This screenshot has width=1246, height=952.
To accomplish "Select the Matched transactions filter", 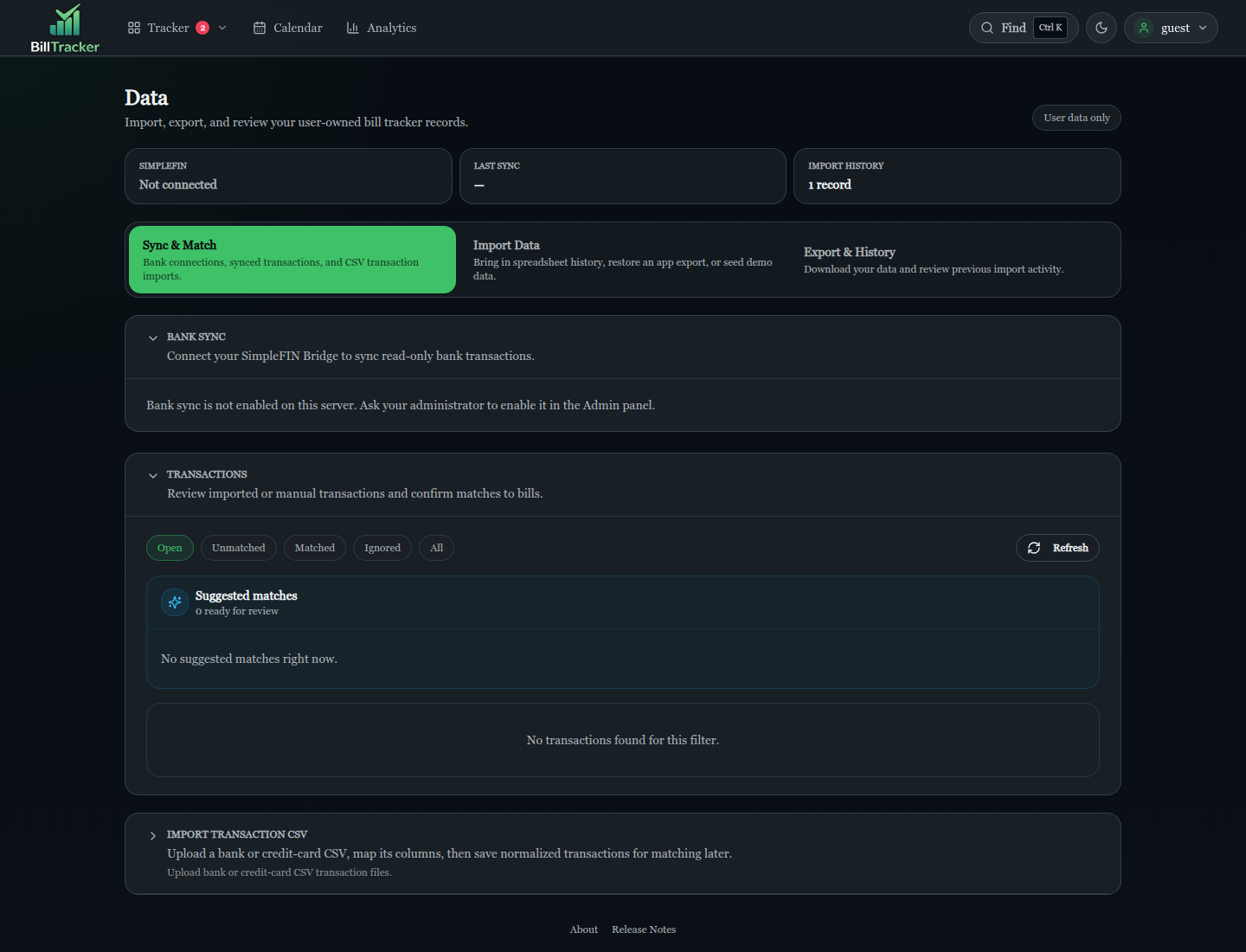I will [x=315, y=548].
